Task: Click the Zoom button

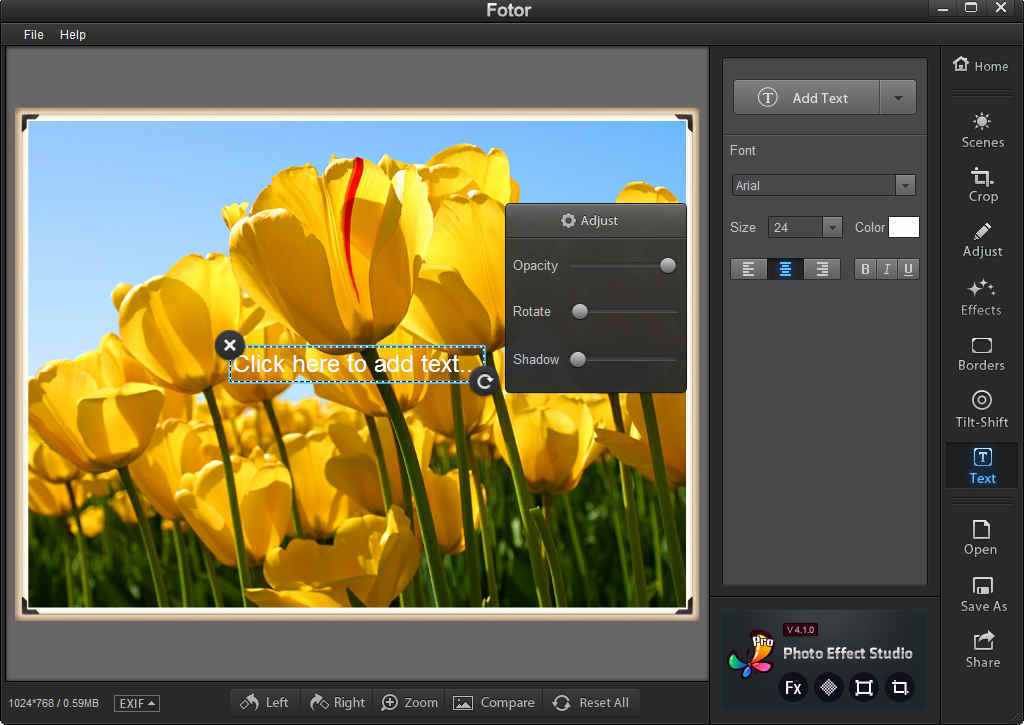Action: (x=409, y=703)
